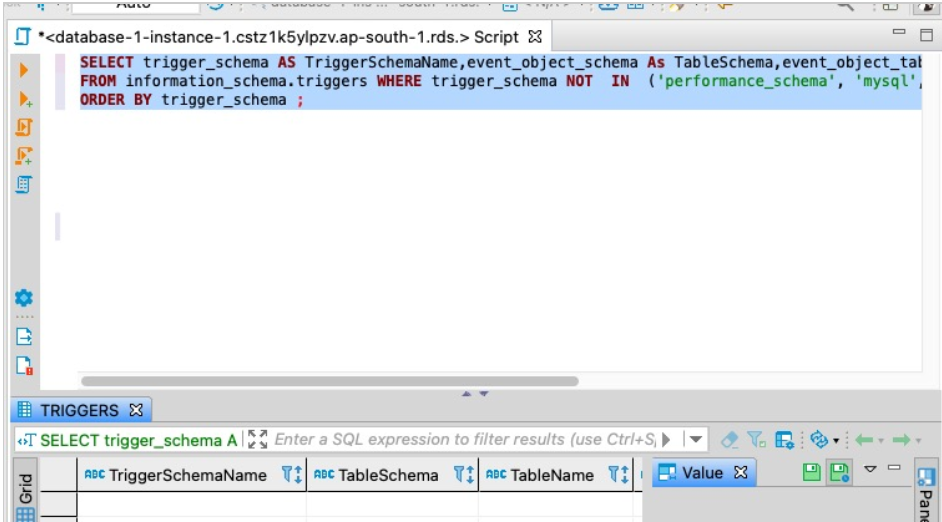Image resolution: width=942 pixels, height=522 pixels.
Task: Close the TRIGGERS result tab
Action: [x=136, y=410]
